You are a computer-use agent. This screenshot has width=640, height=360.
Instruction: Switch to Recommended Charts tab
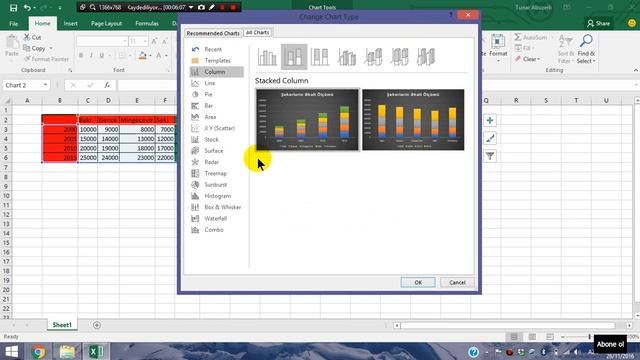(213, 33)
